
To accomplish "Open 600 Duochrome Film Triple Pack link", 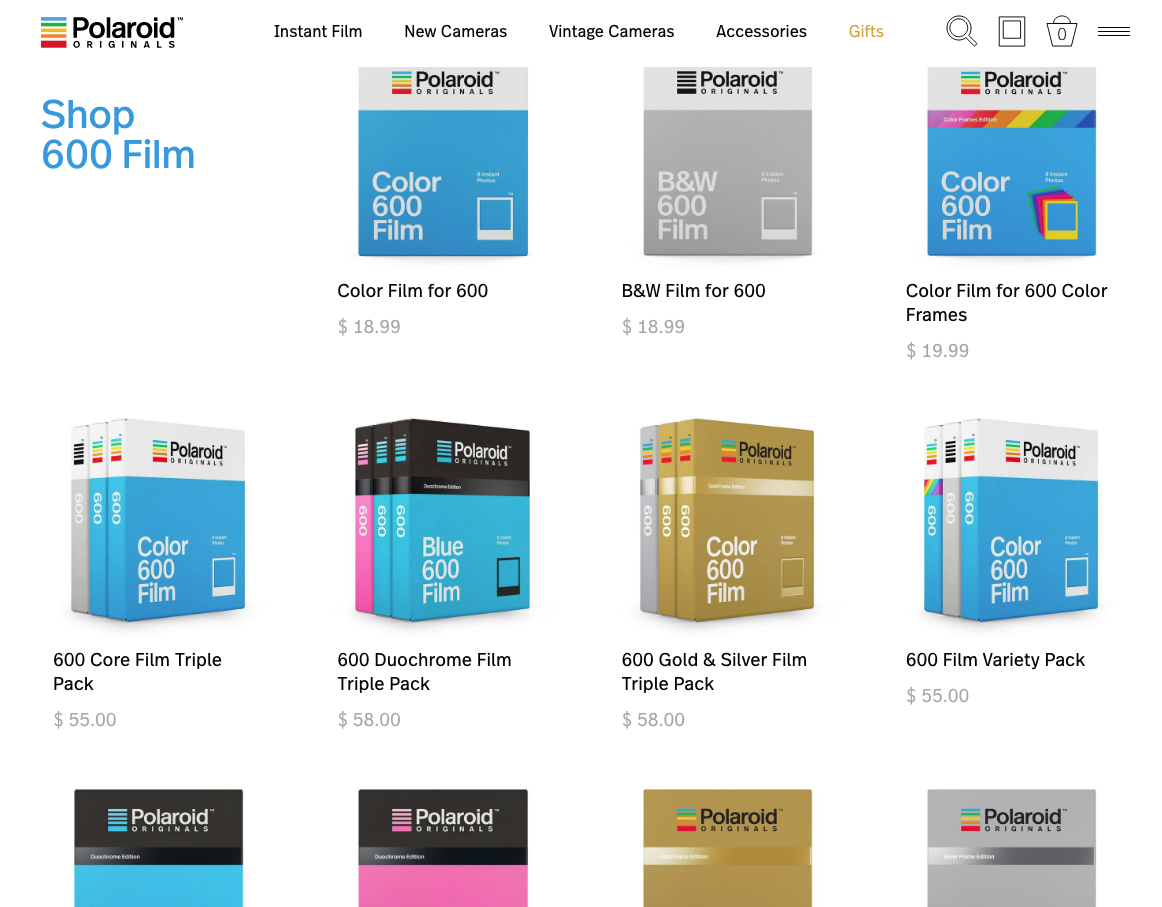I will [424, 671].
